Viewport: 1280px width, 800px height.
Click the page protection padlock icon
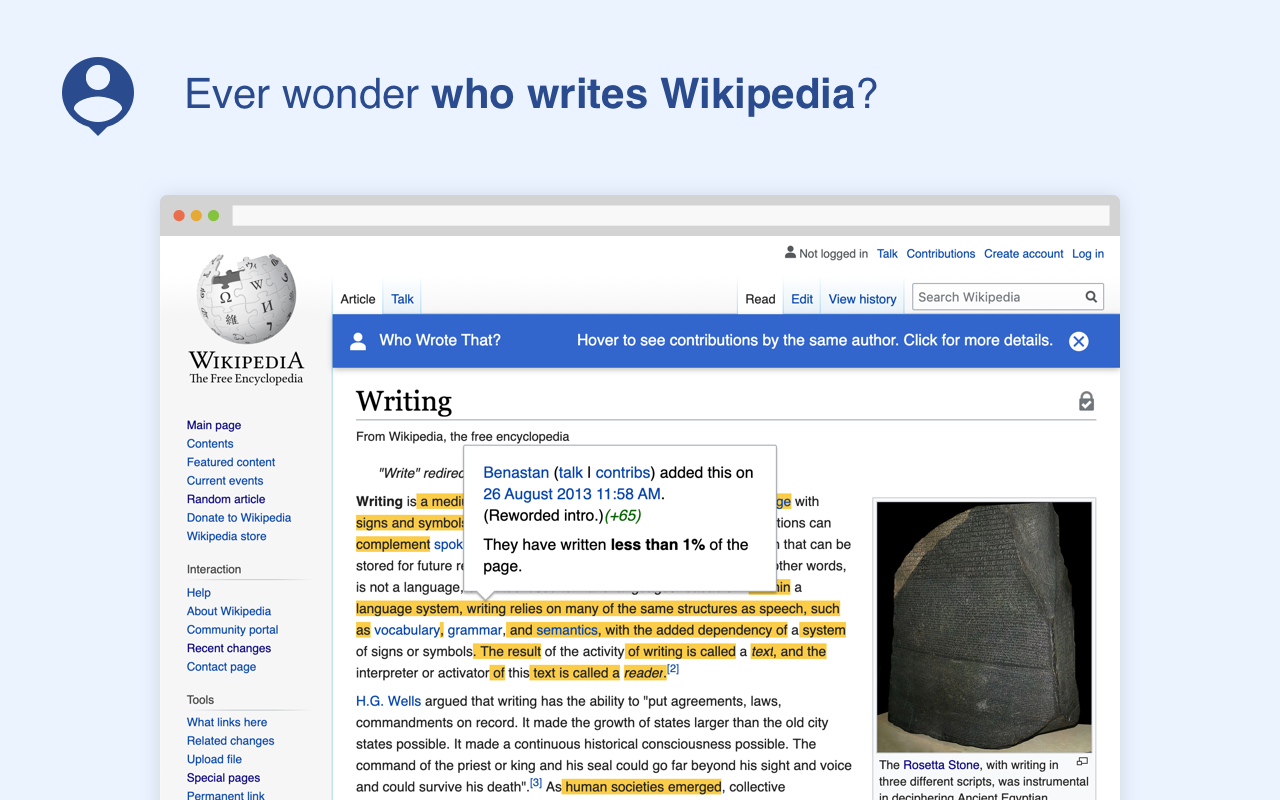point(1086,399)
